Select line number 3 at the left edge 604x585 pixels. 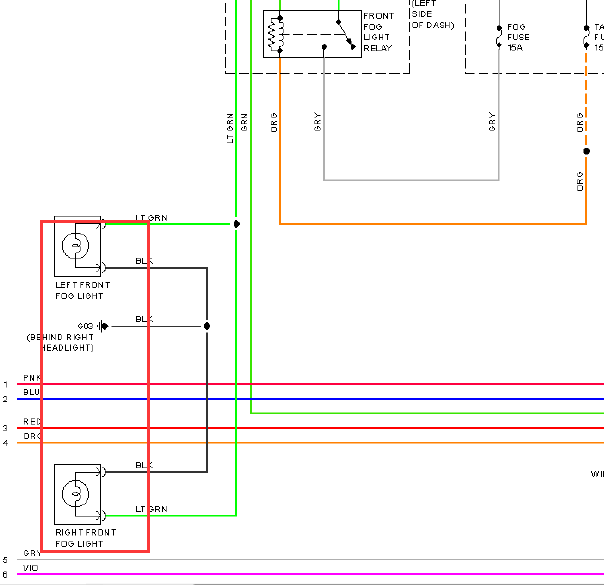[x=5, y=428]
